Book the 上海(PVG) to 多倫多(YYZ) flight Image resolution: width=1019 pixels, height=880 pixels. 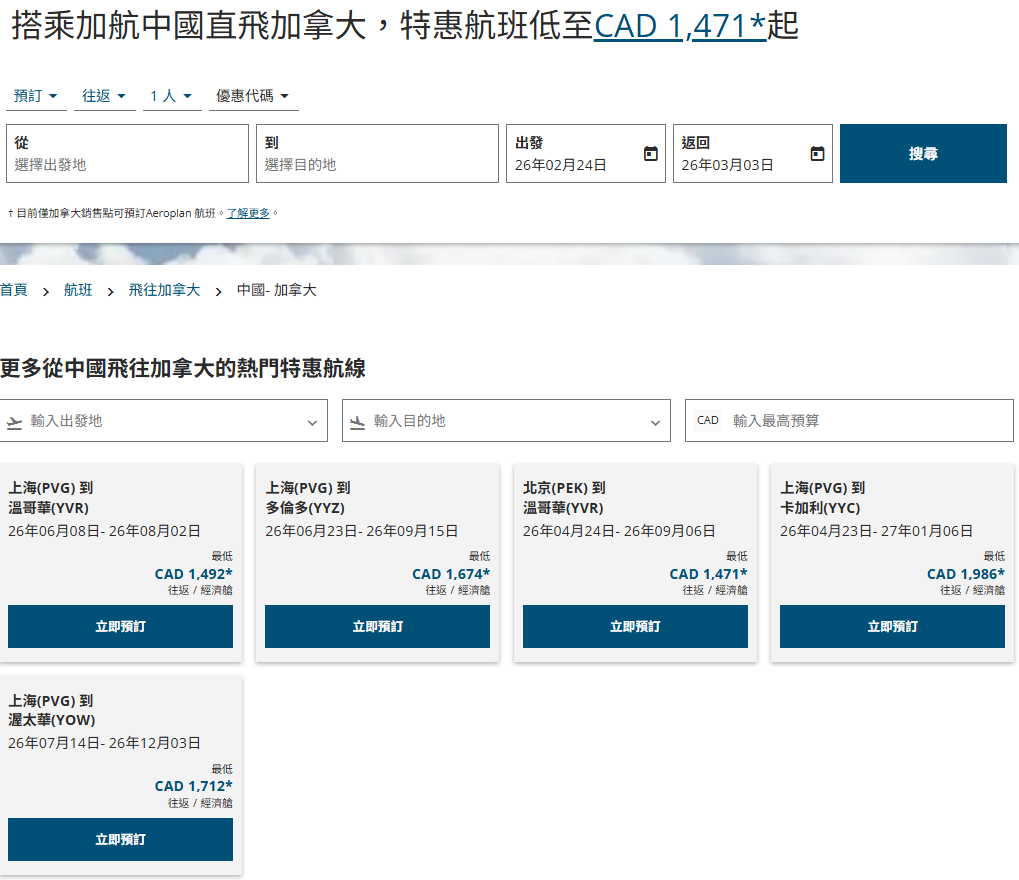pyautogui.click(x=378, y=627)
